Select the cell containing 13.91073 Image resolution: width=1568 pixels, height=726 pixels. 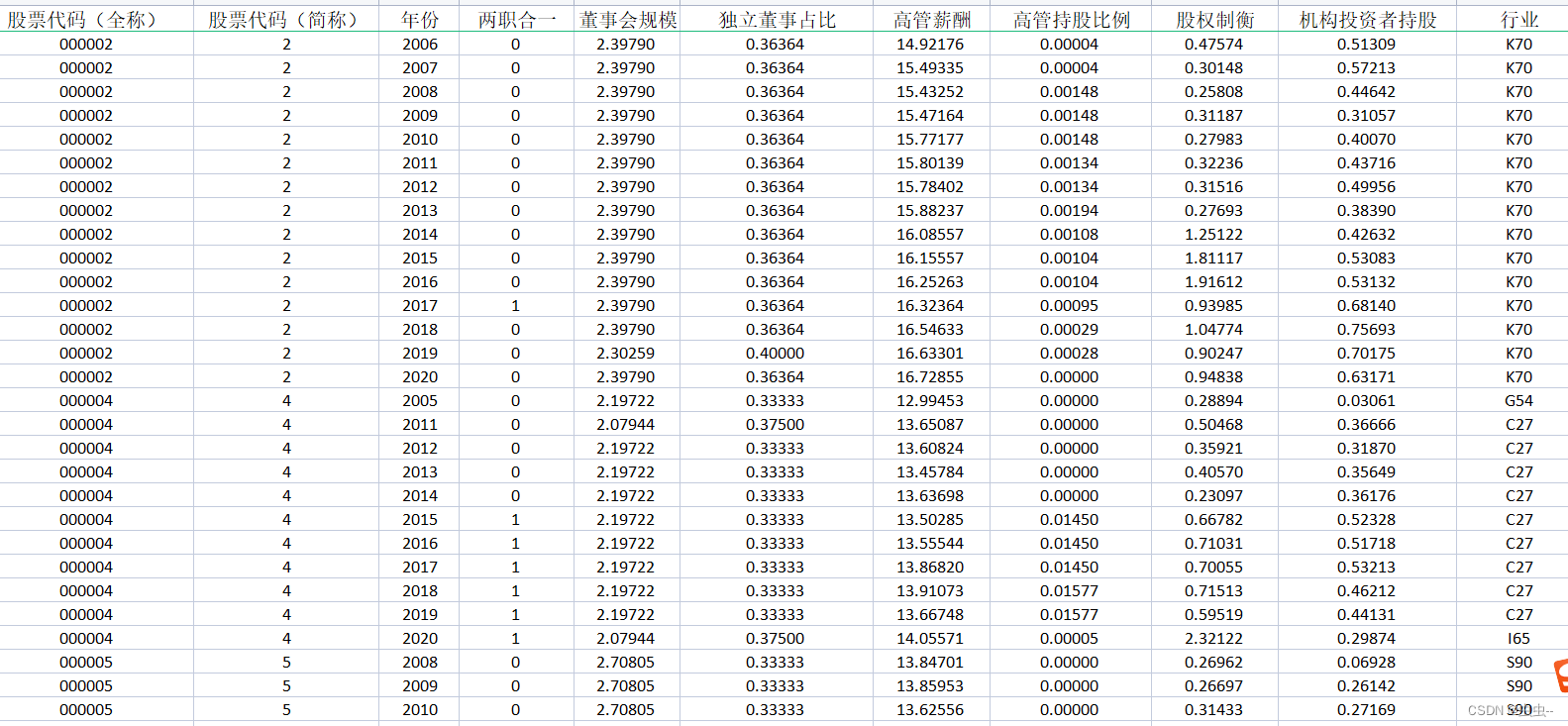click(931, 591)
